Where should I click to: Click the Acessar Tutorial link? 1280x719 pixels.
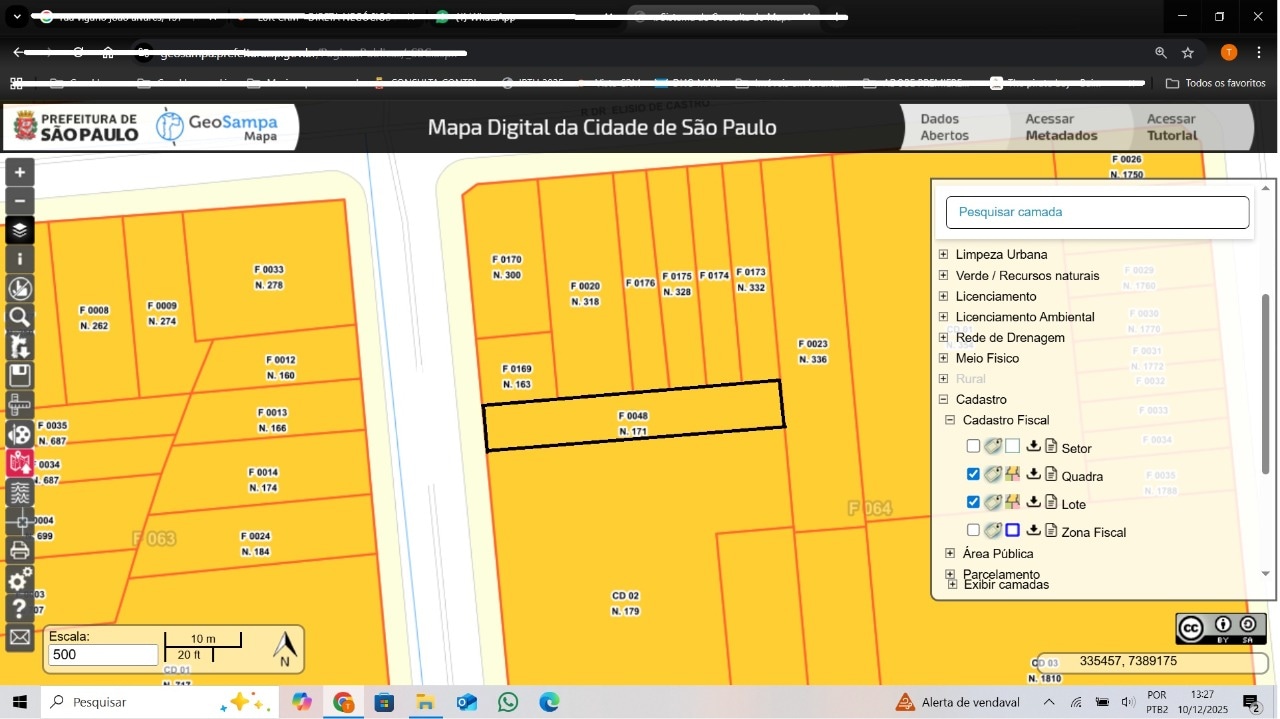click(1171, 127)
